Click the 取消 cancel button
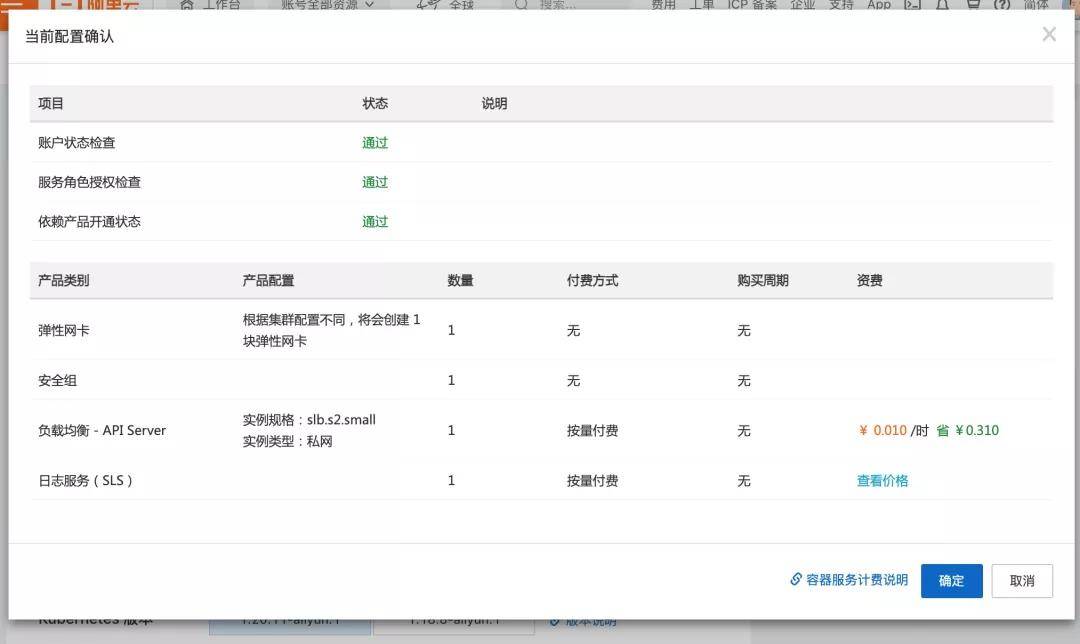The height and width of the screenshot is (644, 1080). click(1021, 581)
